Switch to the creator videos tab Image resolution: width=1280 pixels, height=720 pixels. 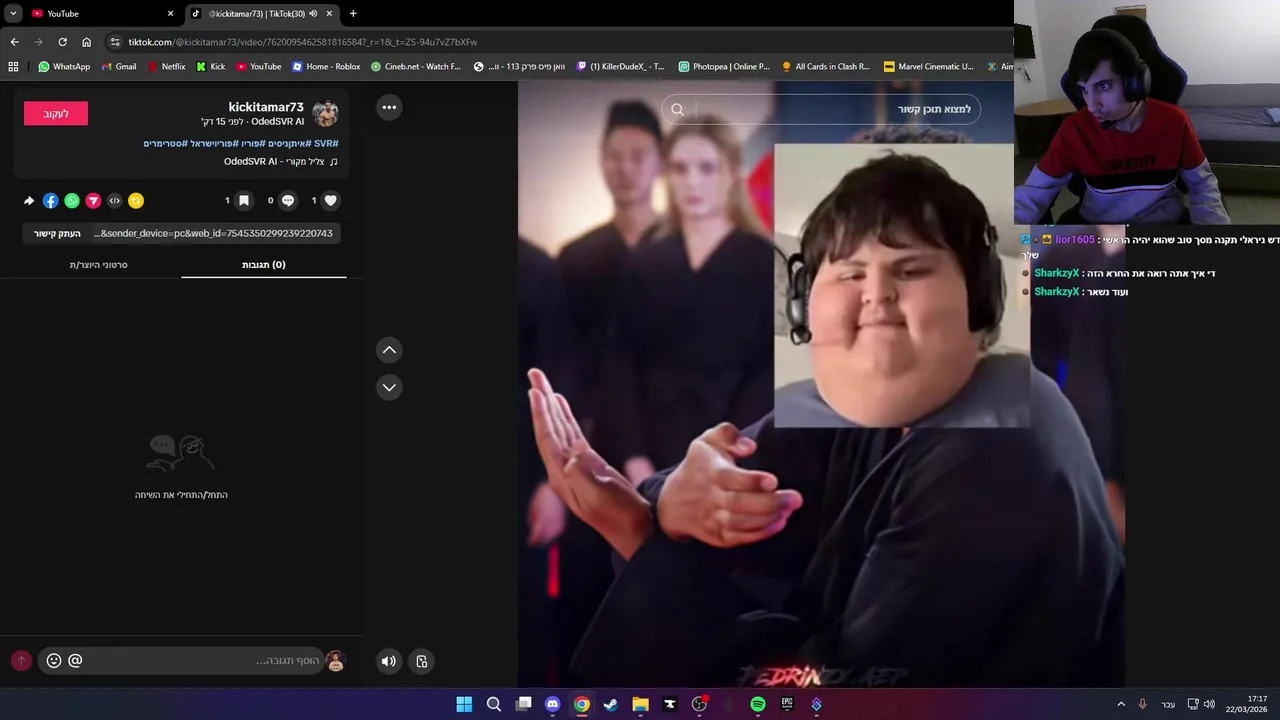(x=98, y=265)
